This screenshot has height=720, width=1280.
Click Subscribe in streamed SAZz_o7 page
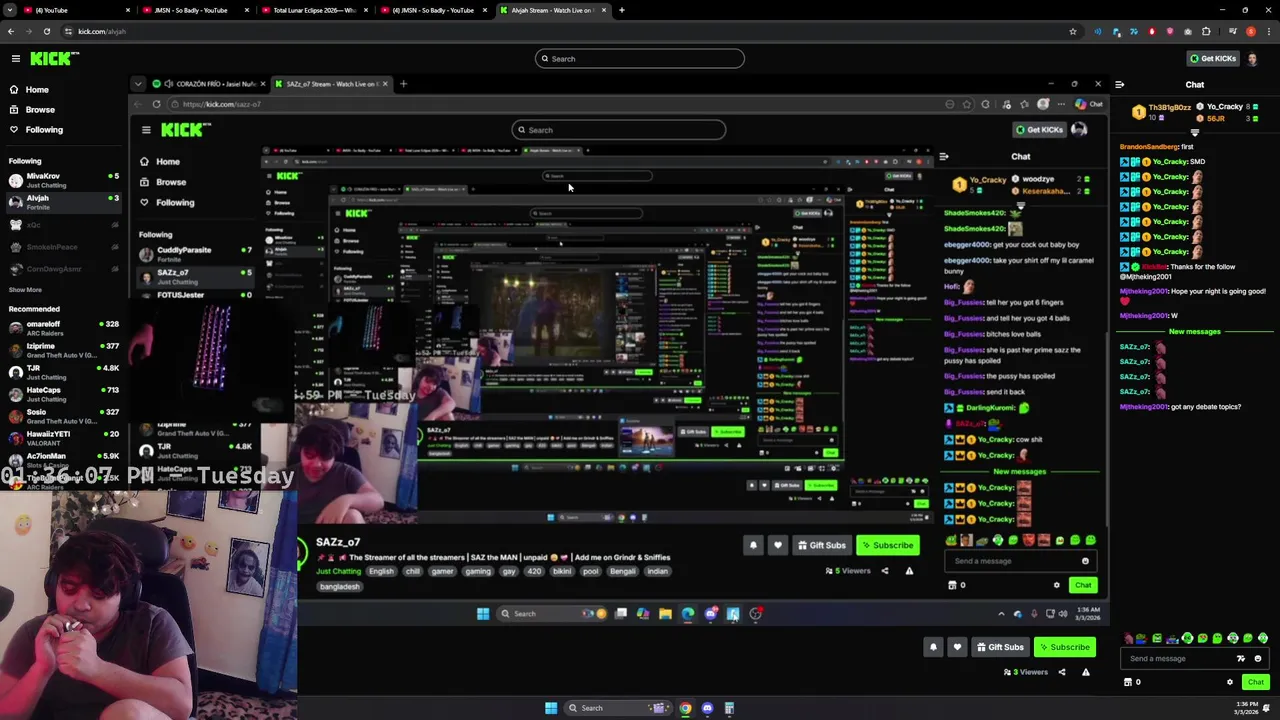tap(886, 545)
